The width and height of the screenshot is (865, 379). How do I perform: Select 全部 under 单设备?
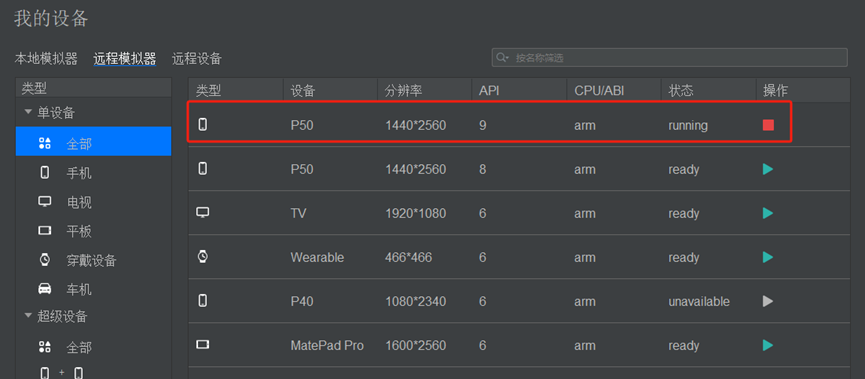tap(93, 141)
